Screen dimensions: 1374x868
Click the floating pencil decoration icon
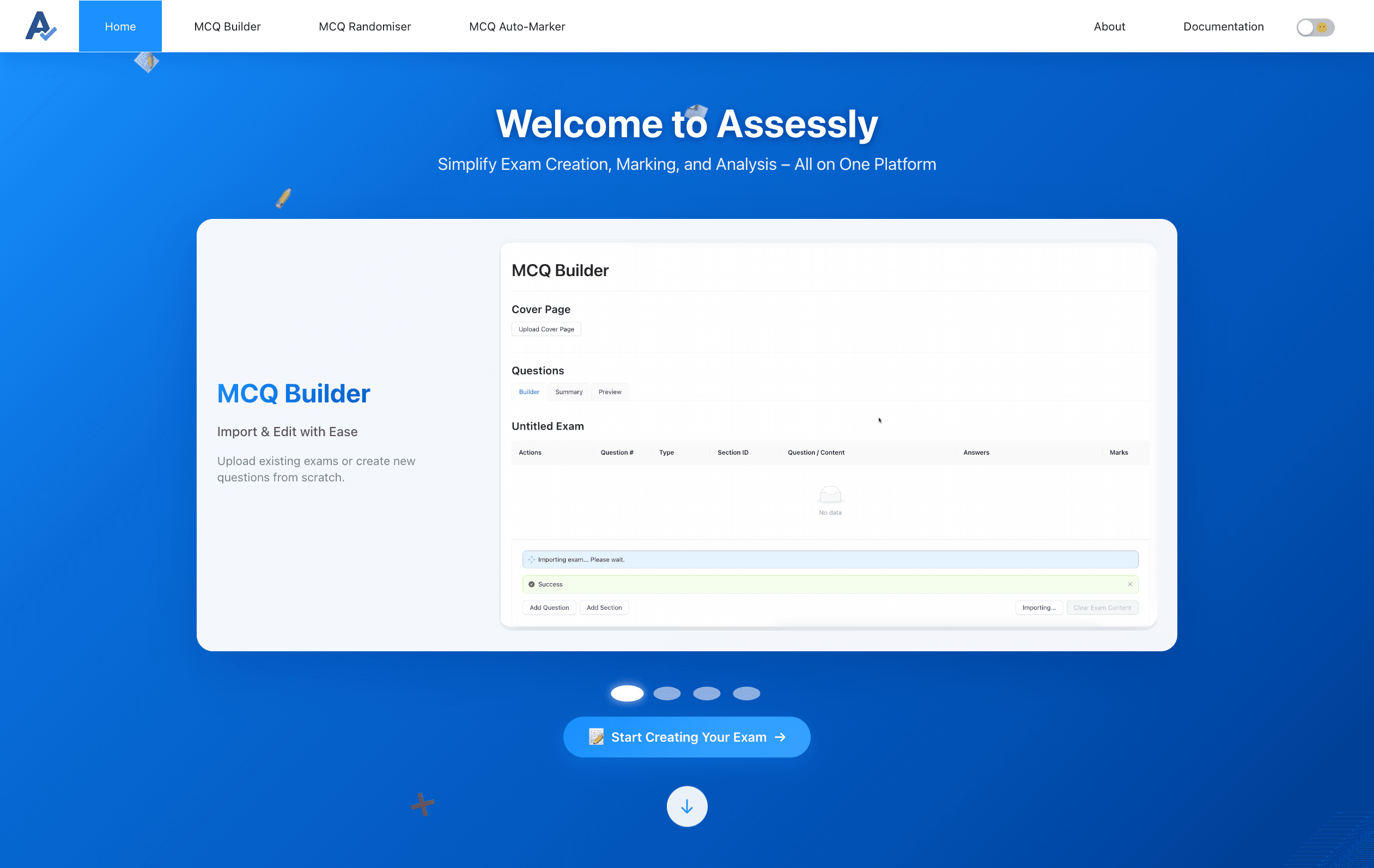click(x=284, y=198)
